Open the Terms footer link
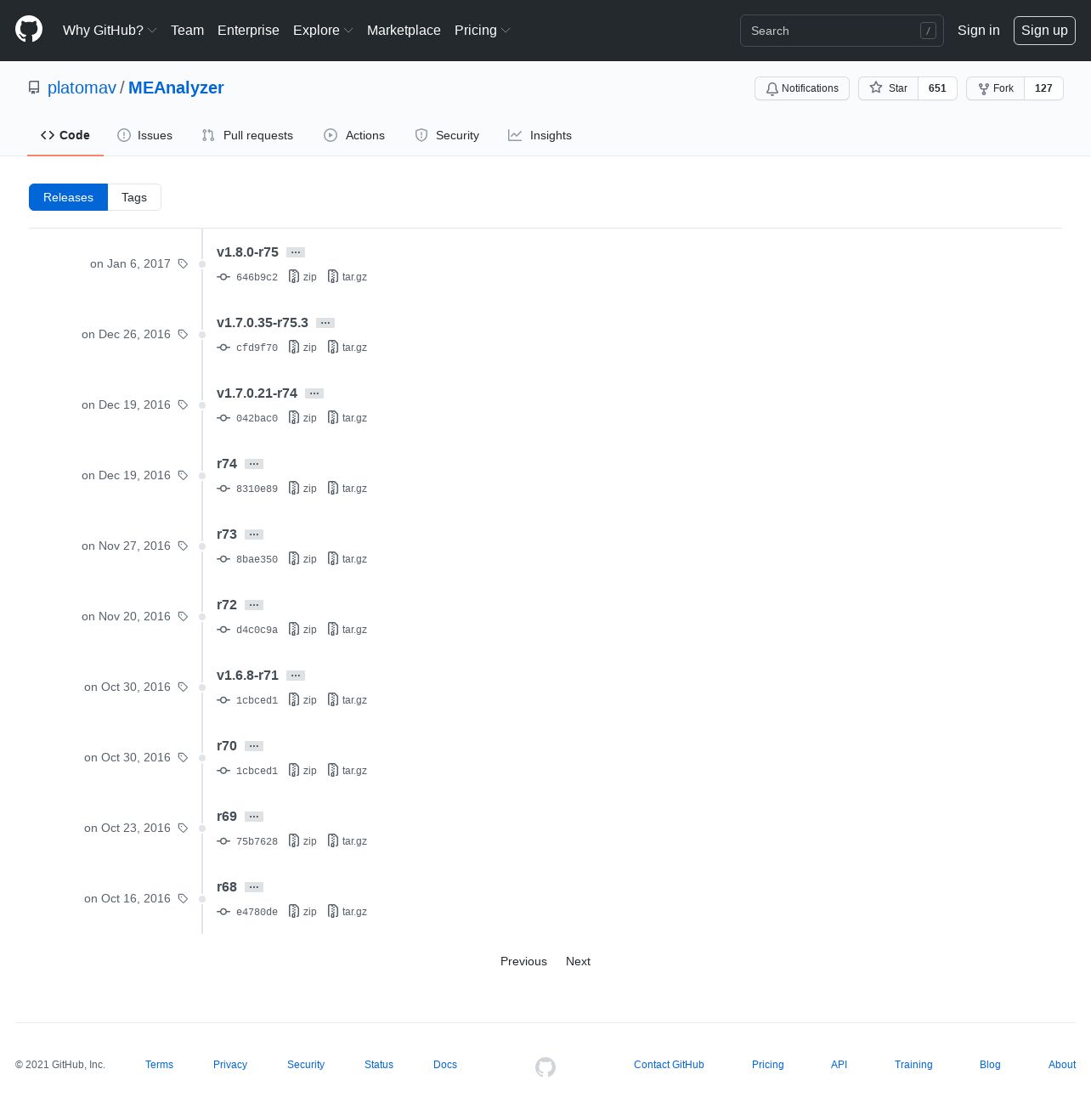The width and height of the screenshot is (1091, 1120). [x=159, y=1065]
